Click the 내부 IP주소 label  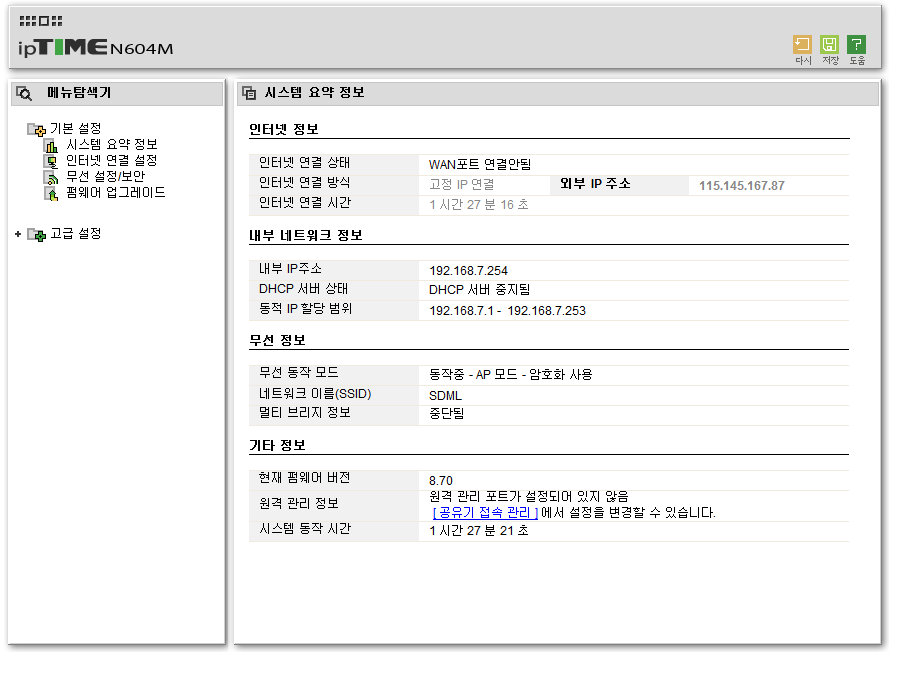(290, 269)
